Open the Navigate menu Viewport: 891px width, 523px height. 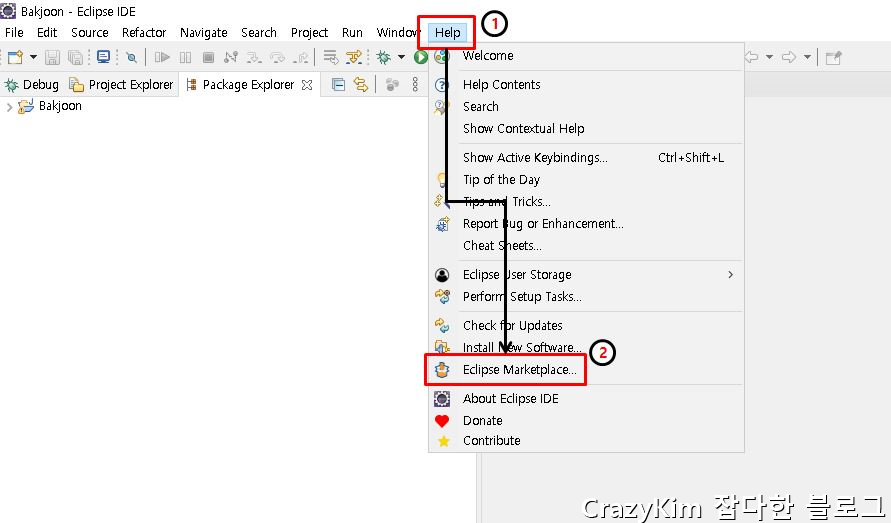(x=203, y=32)
